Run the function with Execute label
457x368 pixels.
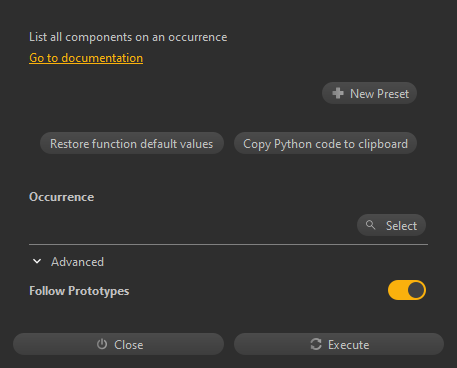(348, 345)
